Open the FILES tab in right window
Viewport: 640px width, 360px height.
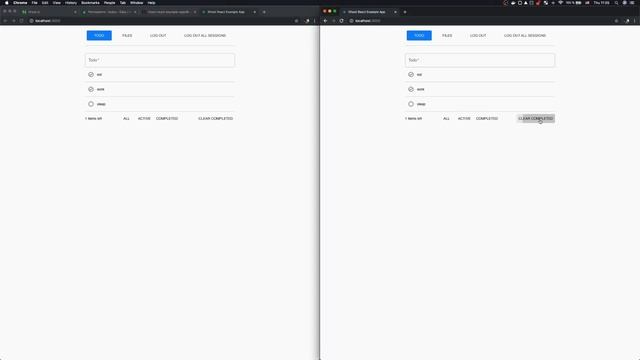[x=447, y=36]
